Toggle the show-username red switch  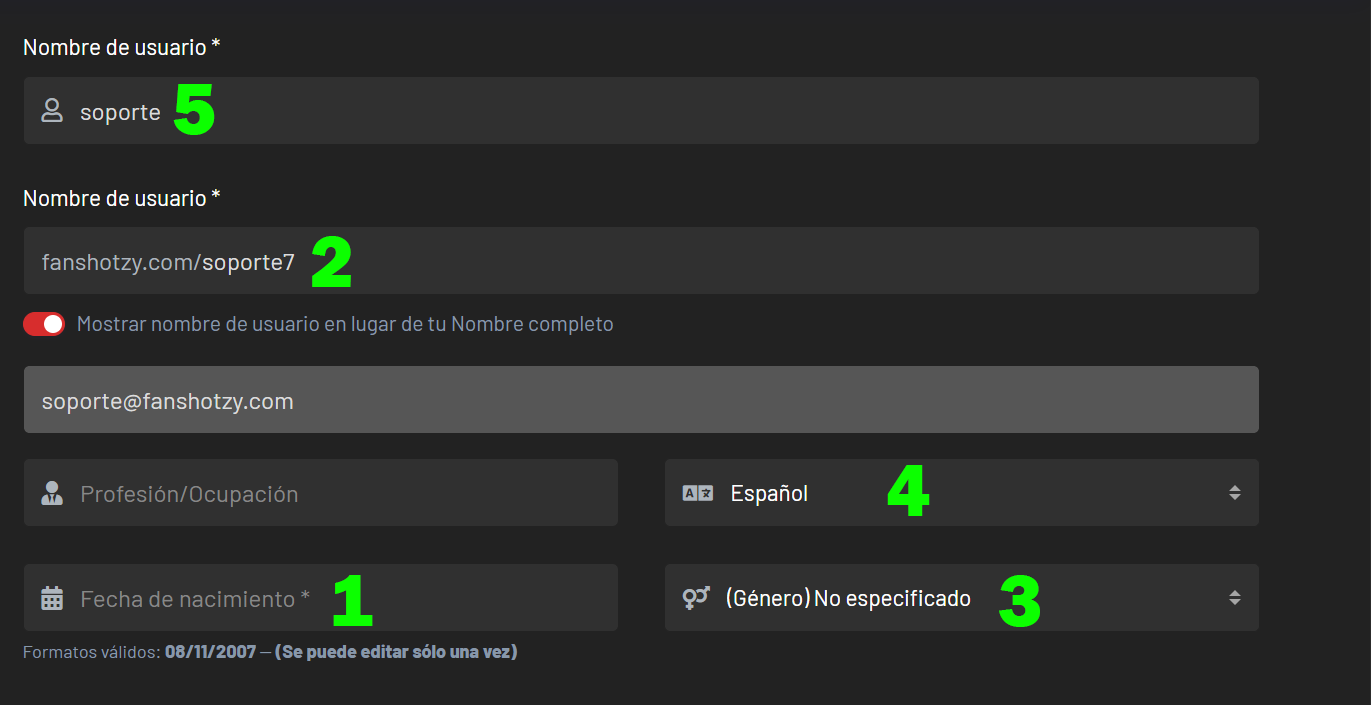click(x=44, y=324)
